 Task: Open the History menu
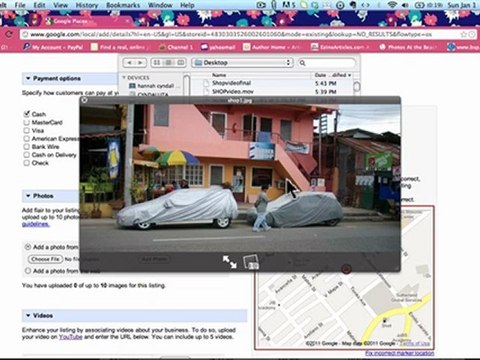pos(87,5)
